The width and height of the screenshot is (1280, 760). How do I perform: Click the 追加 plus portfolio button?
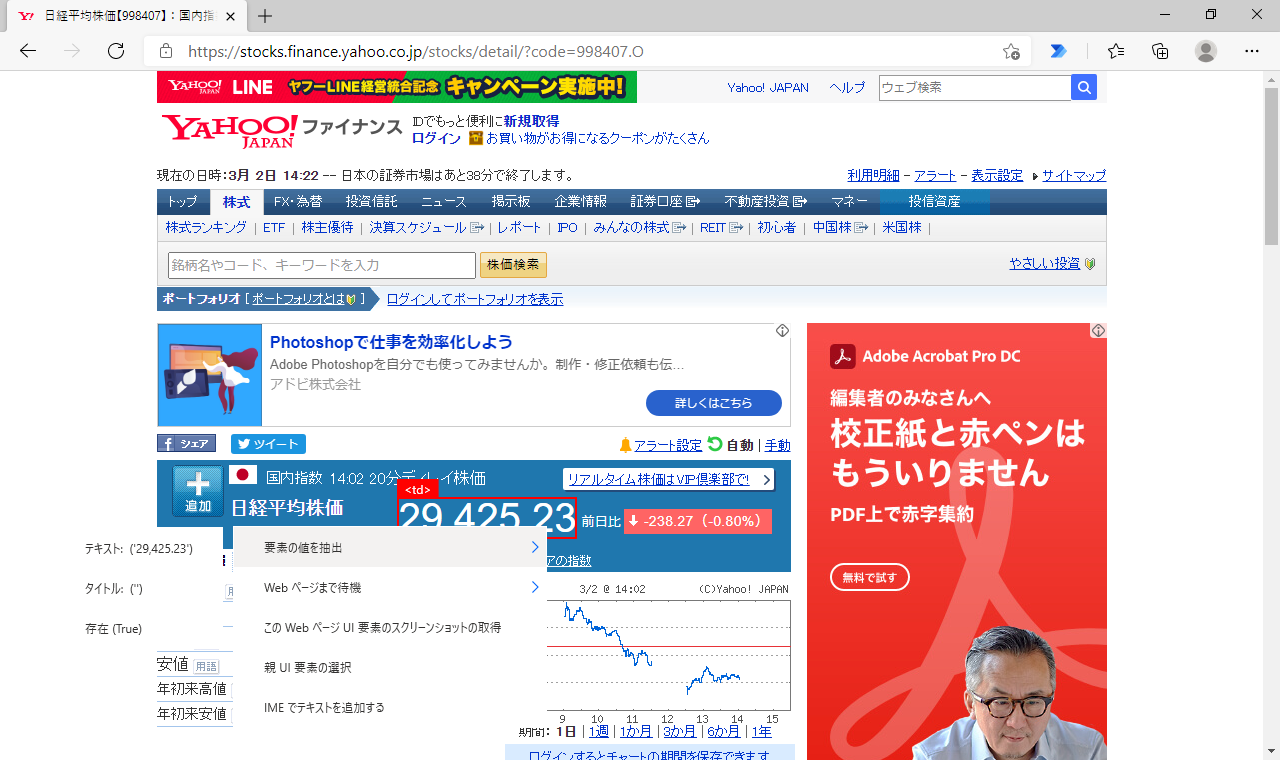click(198, 492)
